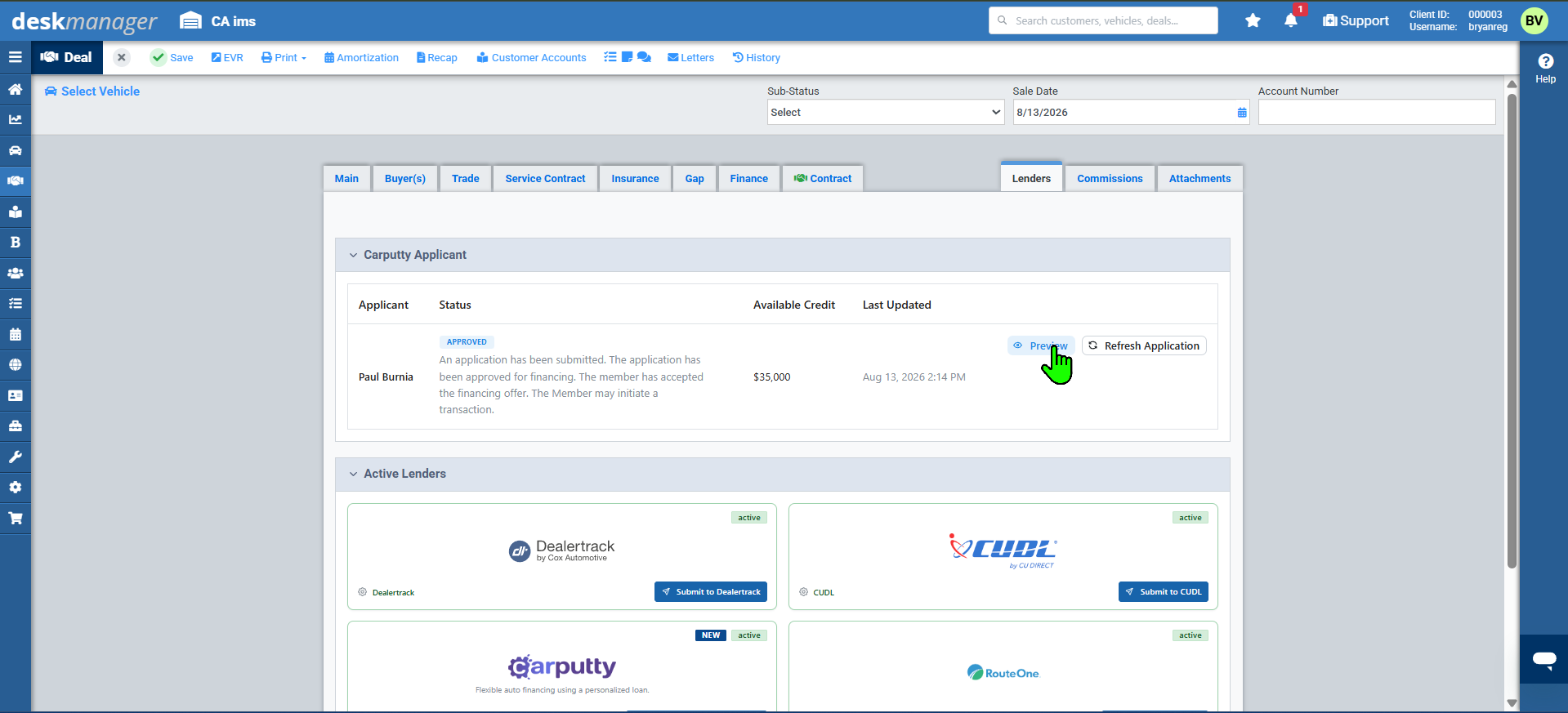The image size is (1568, 713).
Task: Submit to CUDL
Action: [x=1164, y=592]
